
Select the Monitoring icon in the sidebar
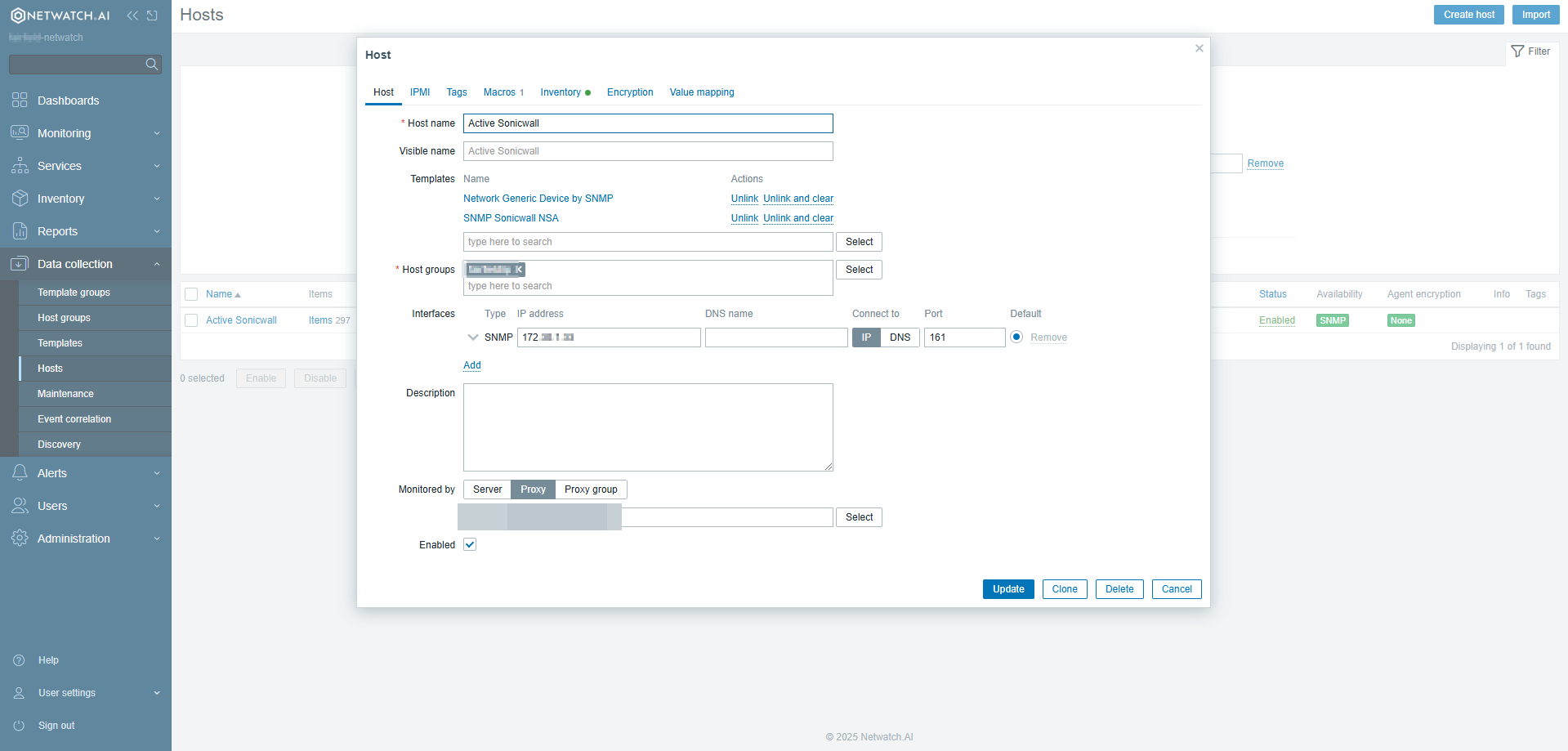coord(20,132)
